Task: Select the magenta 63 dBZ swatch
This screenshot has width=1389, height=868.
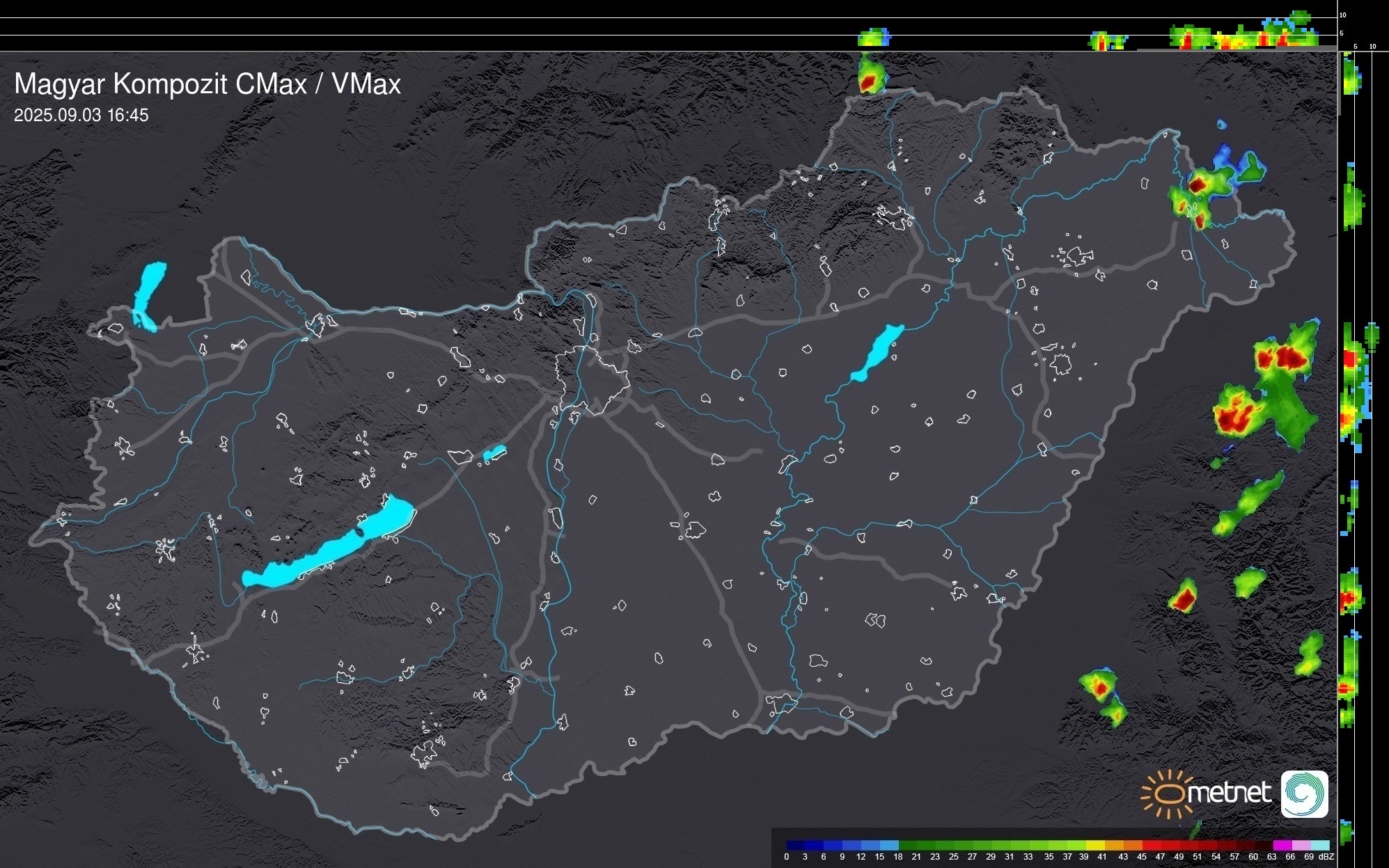Action: coord(1281,845)
